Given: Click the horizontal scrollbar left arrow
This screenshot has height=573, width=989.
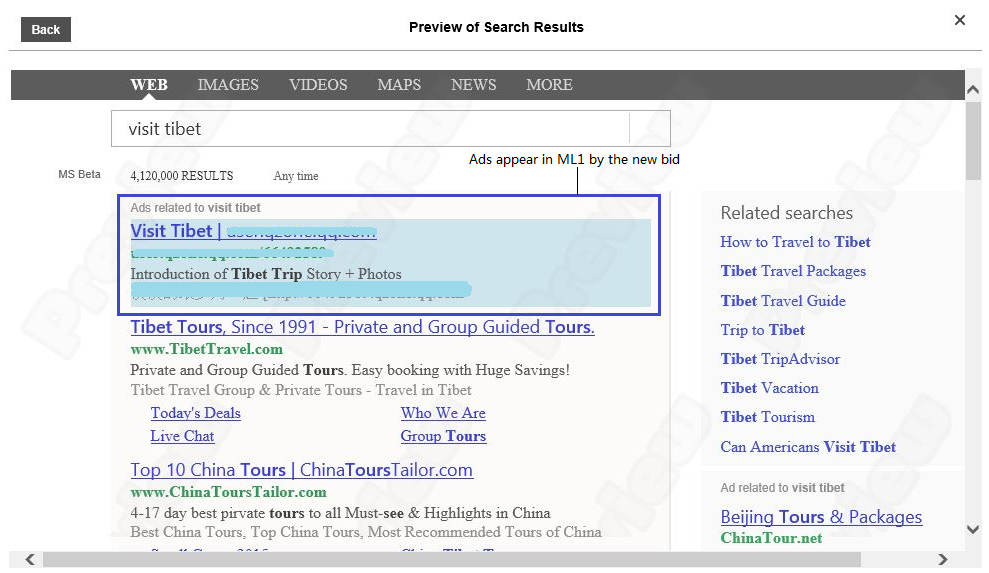Looking at the screenshot, I should coord(30,559).
